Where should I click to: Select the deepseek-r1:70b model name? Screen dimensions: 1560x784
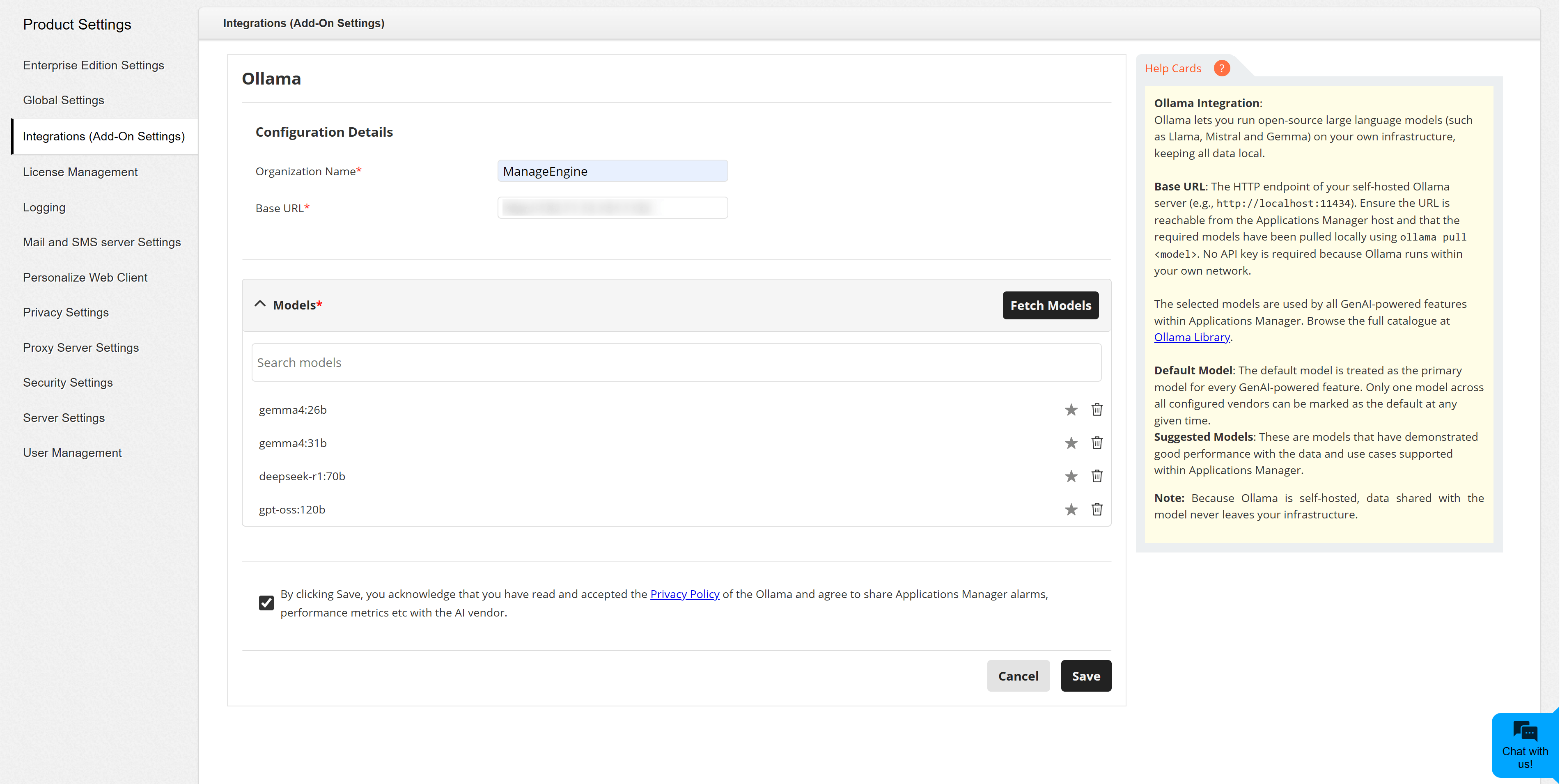pyautogui.click(x=302, y=477)
